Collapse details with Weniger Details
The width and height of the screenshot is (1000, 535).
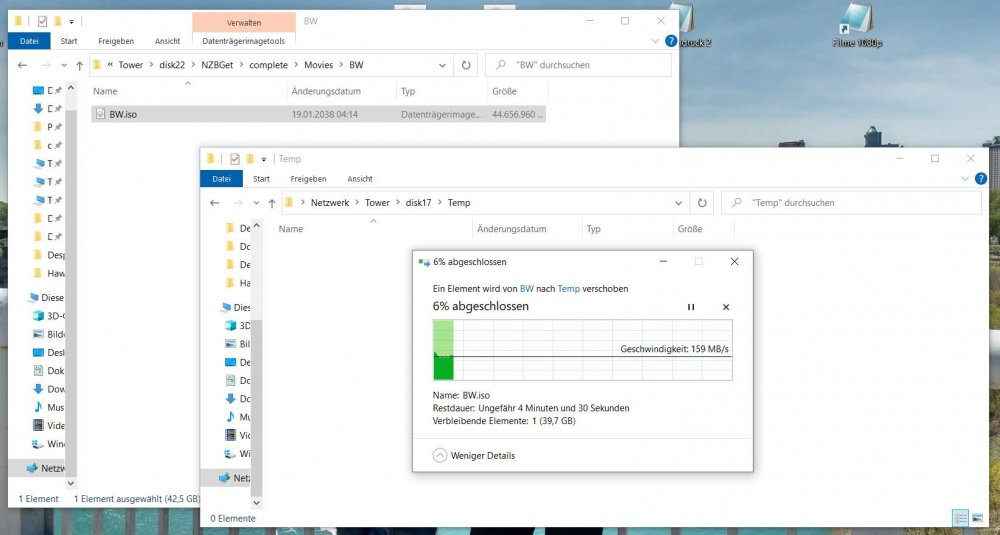[474, 455]
